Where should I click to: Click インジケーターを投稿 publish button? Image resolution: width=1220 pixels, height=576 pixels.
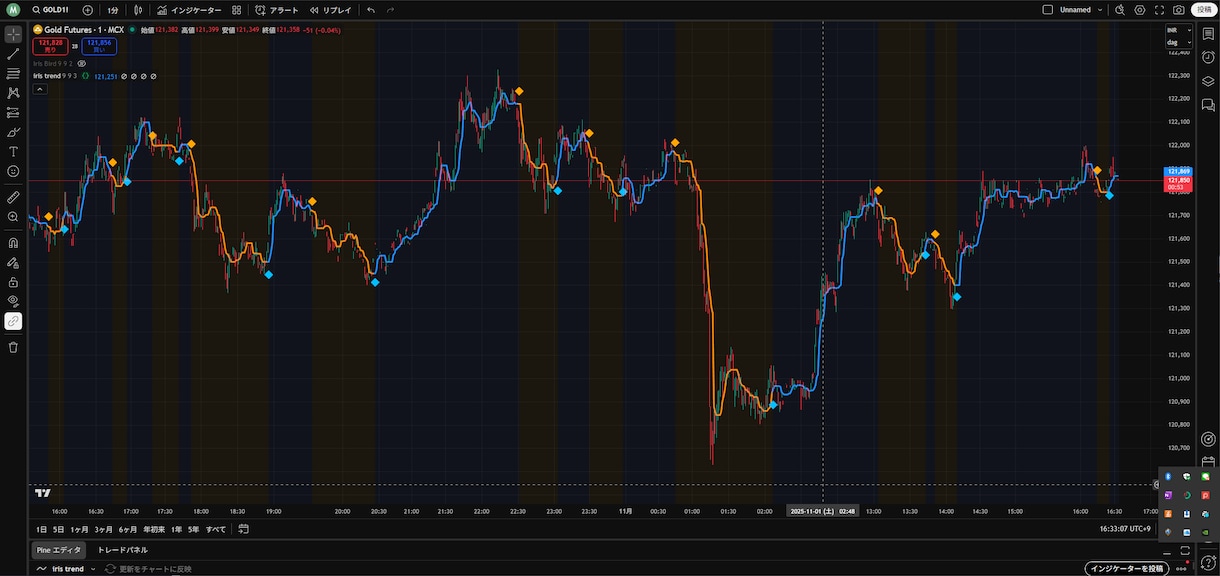click(1127, 569)
